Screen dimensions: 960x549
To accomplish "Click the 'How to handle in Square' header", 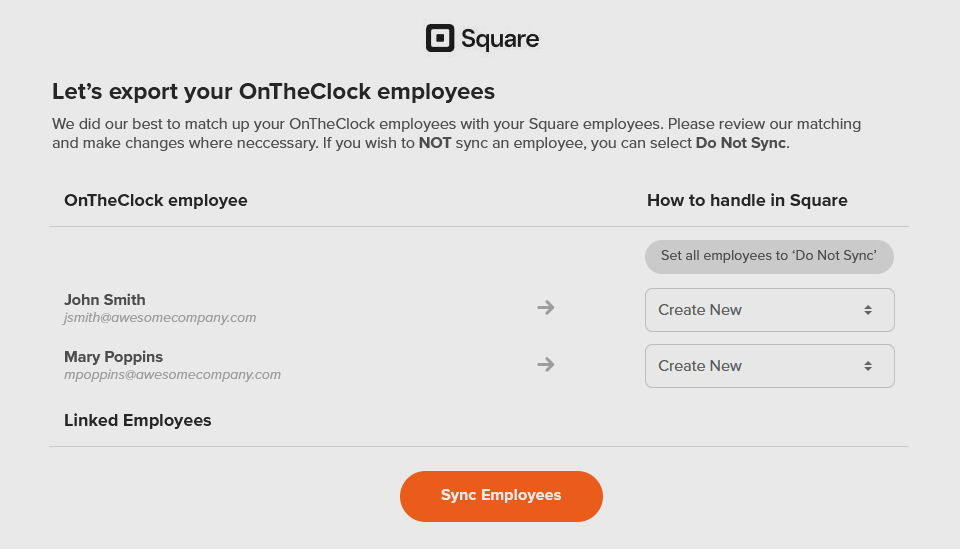I will point(747,200).
